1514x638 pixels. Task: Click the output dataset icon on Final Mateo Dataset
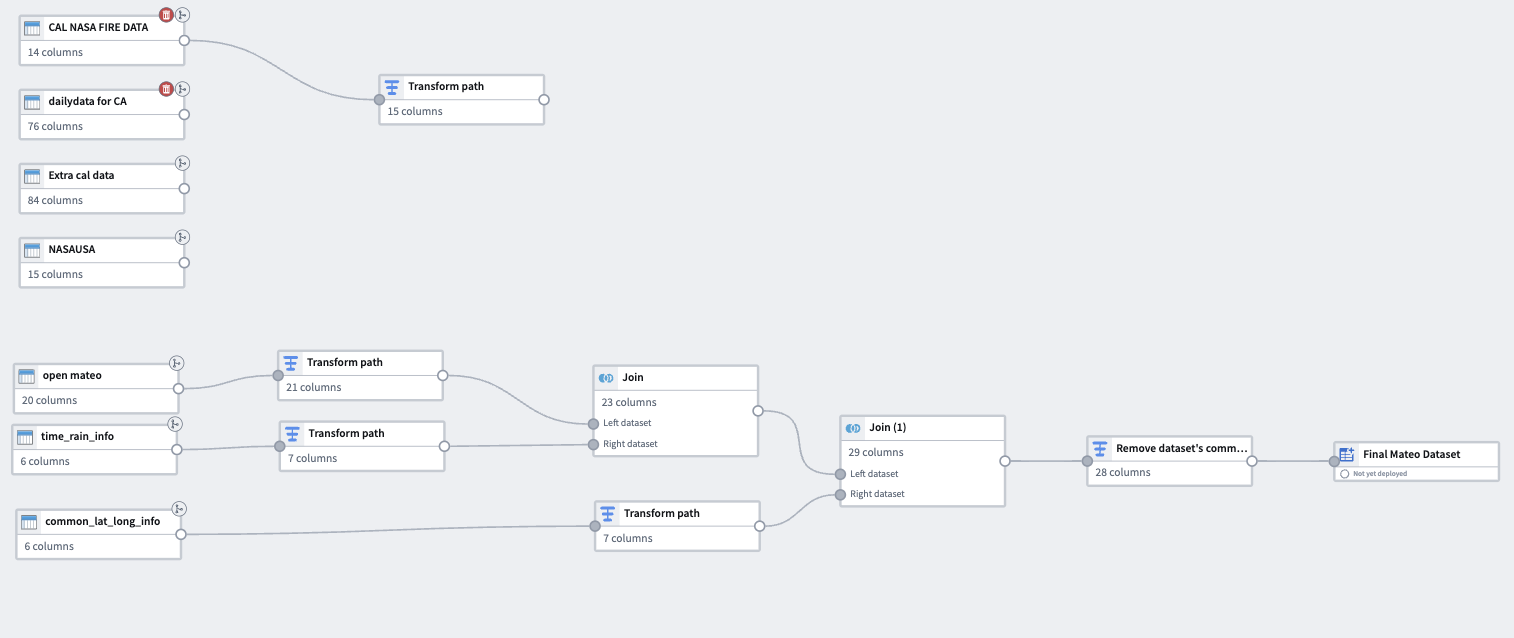click(1346, 454)
